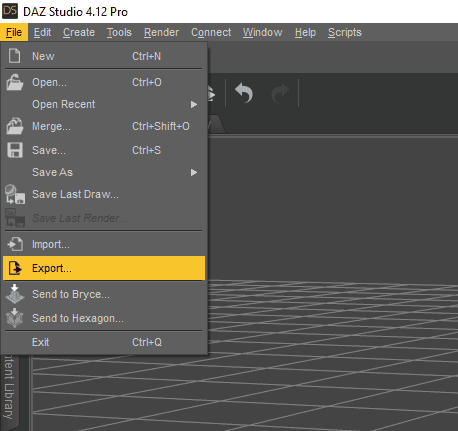
Task: Open the Help menu
Action: click(x=305, y=32)
